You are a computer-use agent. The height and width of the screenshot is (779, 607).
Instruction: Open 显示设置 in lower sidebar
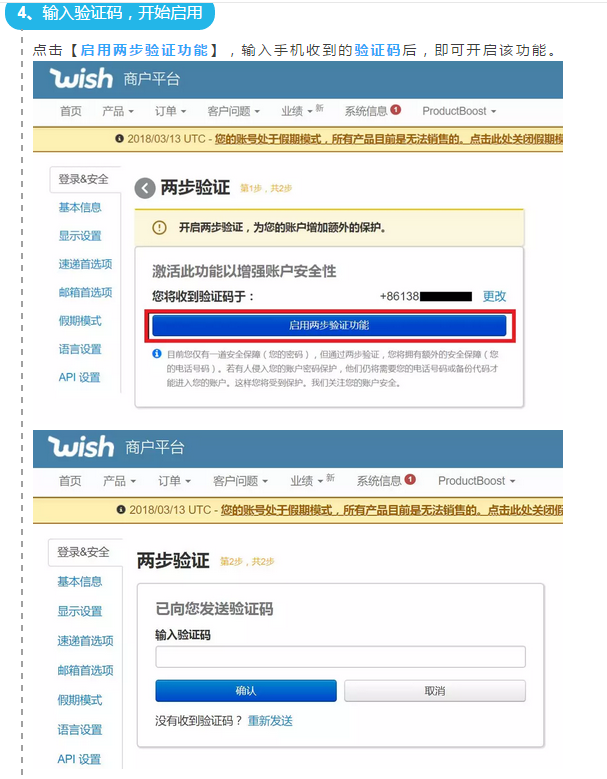(x=80, y=611)
